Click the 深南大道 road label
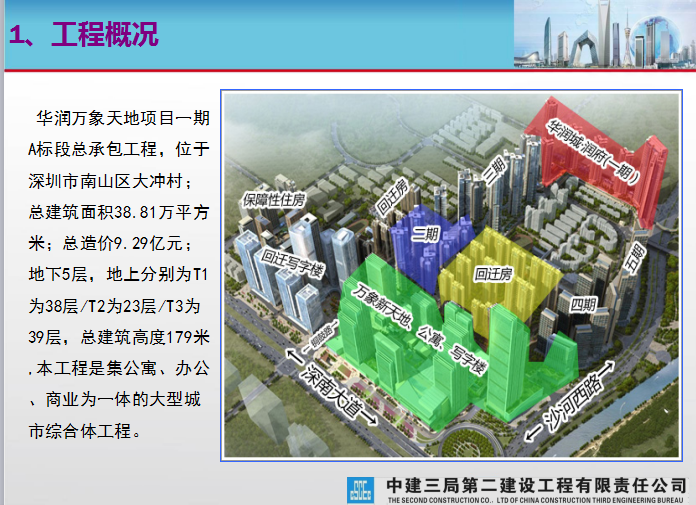 (330, 385)
